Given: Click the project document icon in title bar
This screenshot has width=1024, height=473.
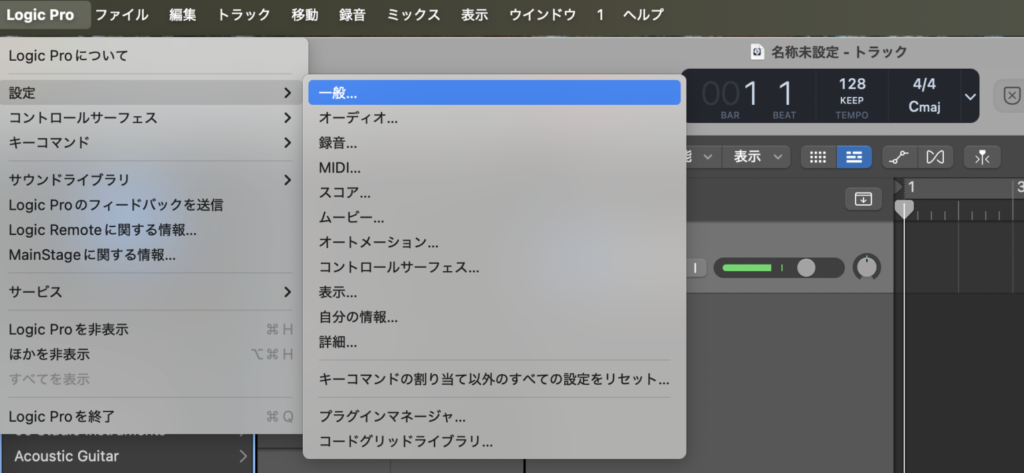Looking at the screenshot, I should 757,52.
